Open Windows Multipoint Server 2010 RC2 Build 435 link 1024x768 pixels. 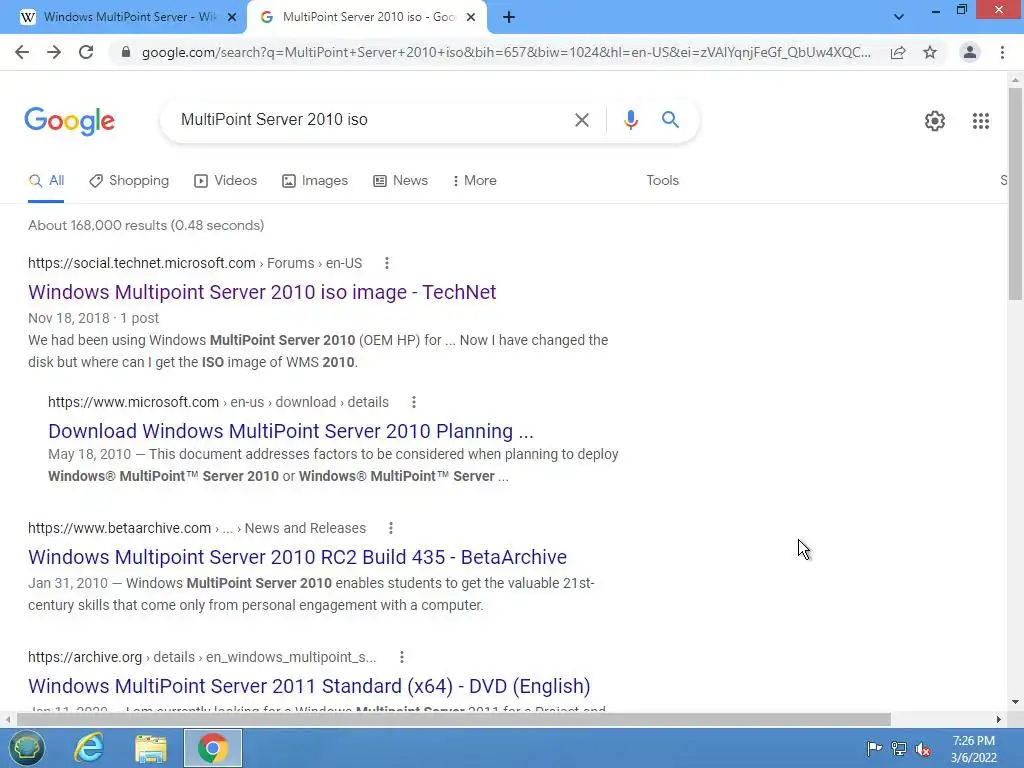pos(297,557)
